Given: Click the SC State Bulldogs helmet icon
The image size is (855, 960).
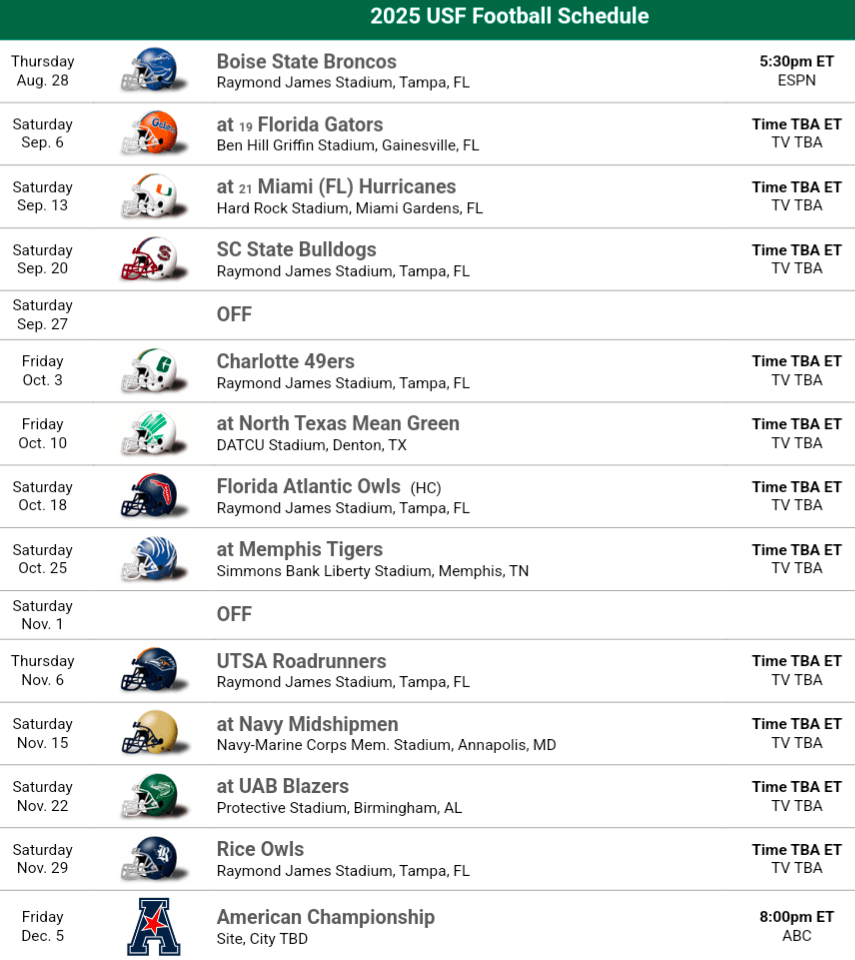Looking at the screenshot, I should (149, 259).
